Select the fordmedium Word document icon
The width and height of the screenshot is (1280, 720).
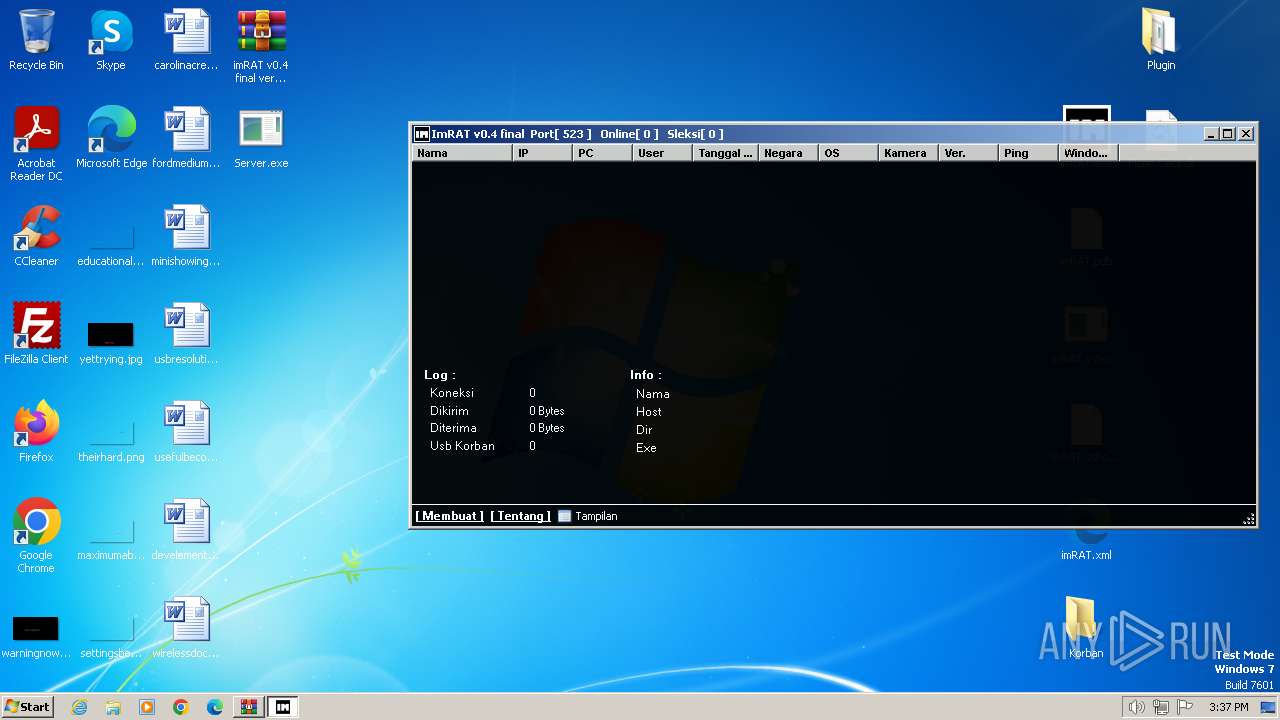[x=186, y=138]
